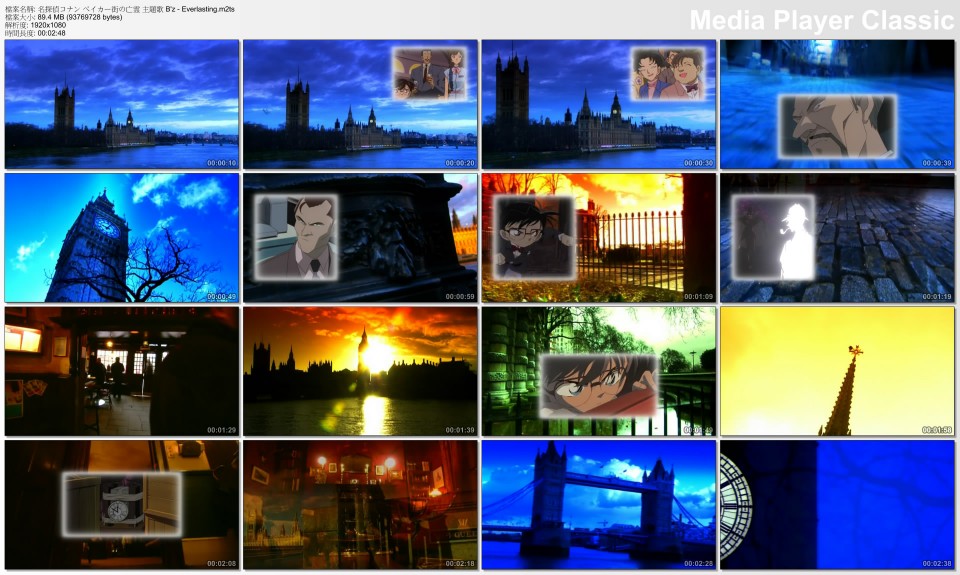This screenshot has width=960, height=575.
Task: Select the thumbnail stamped 00:00:20
Action: point(360,104)
